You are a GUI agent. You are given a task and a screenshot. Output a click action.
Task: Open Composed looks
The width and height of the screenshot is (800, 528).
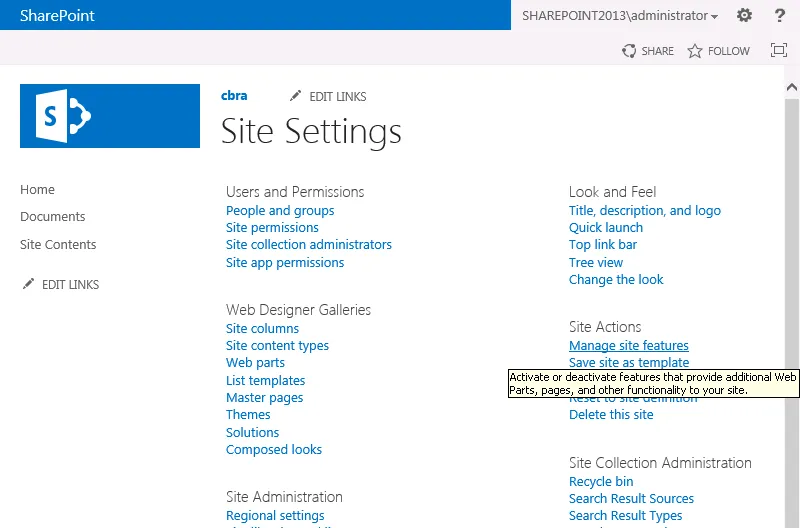(x=273, y=449)
